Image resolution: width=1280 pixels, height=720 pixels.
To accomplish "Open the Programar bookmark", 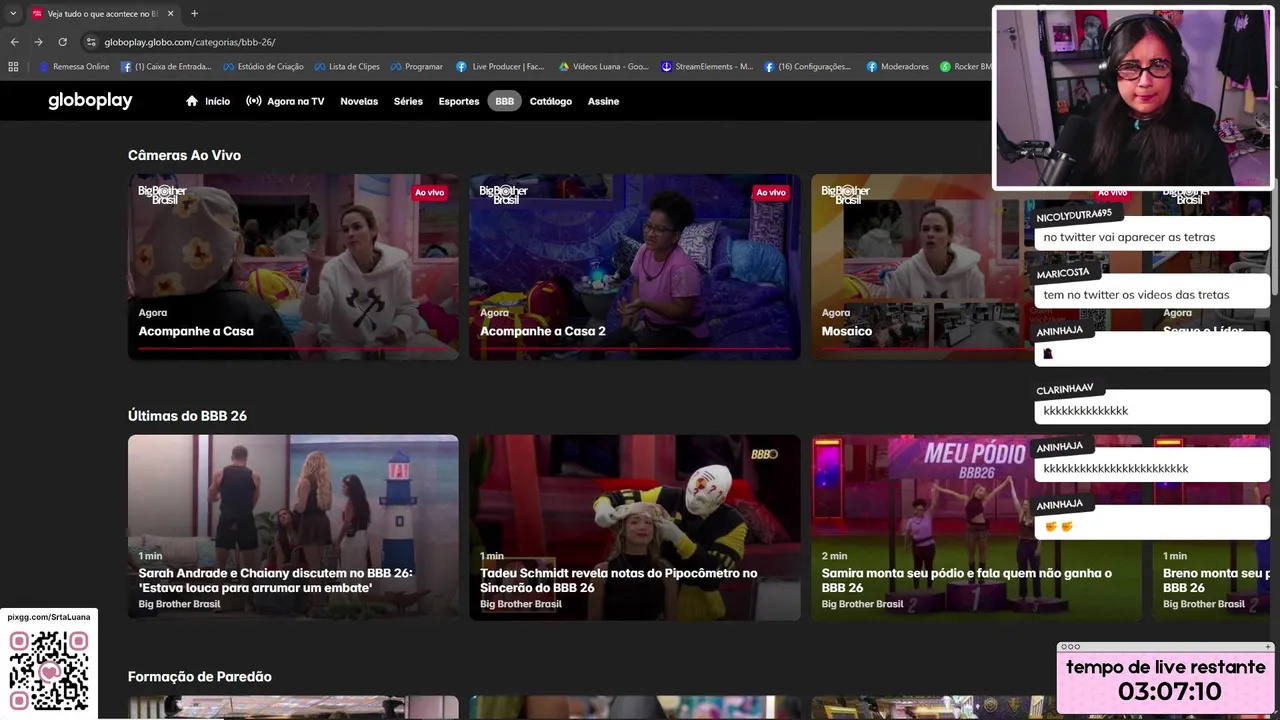I will coord(416,67).
